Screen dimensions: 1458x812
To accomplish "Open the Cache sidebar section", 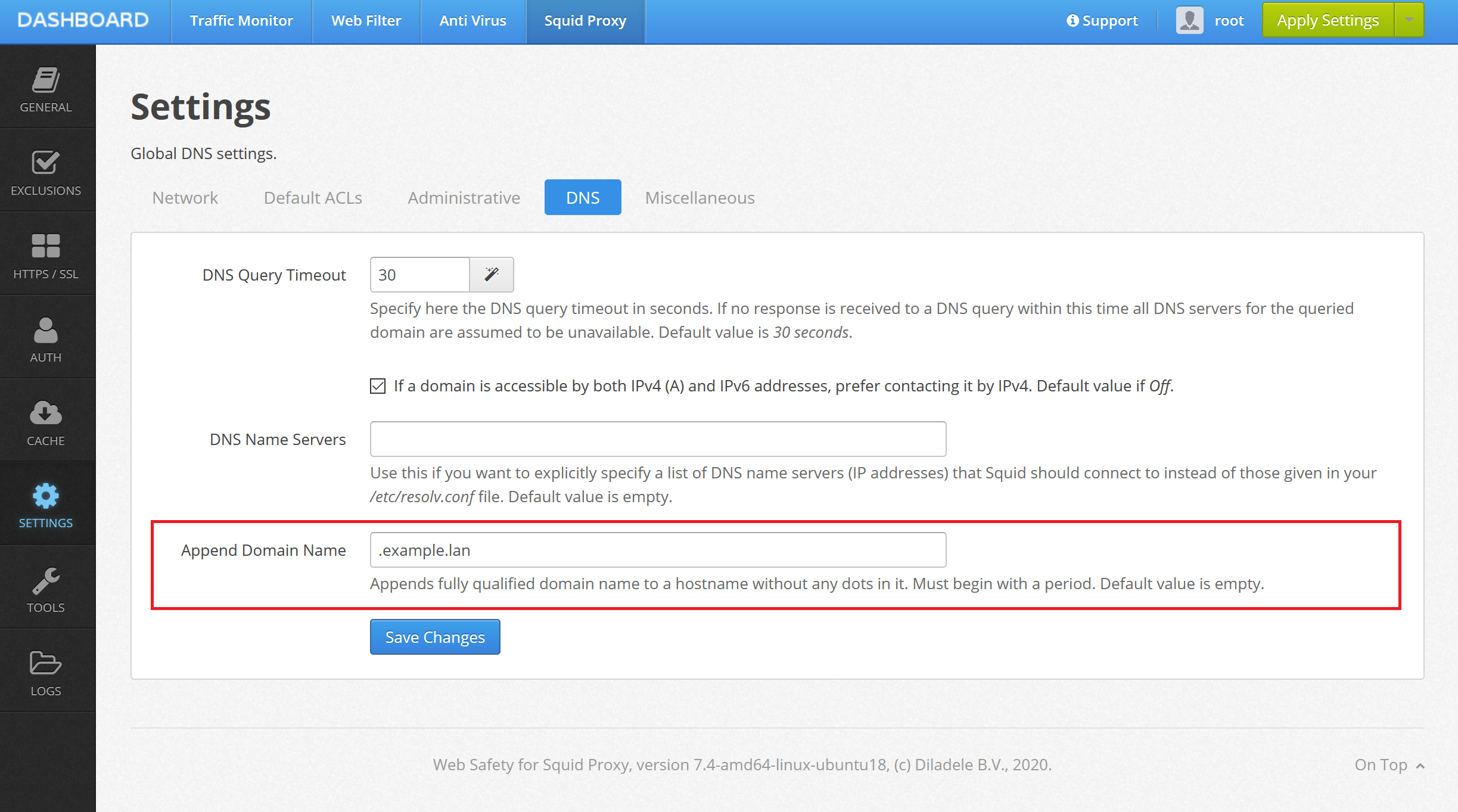I will tap(46, 423).
